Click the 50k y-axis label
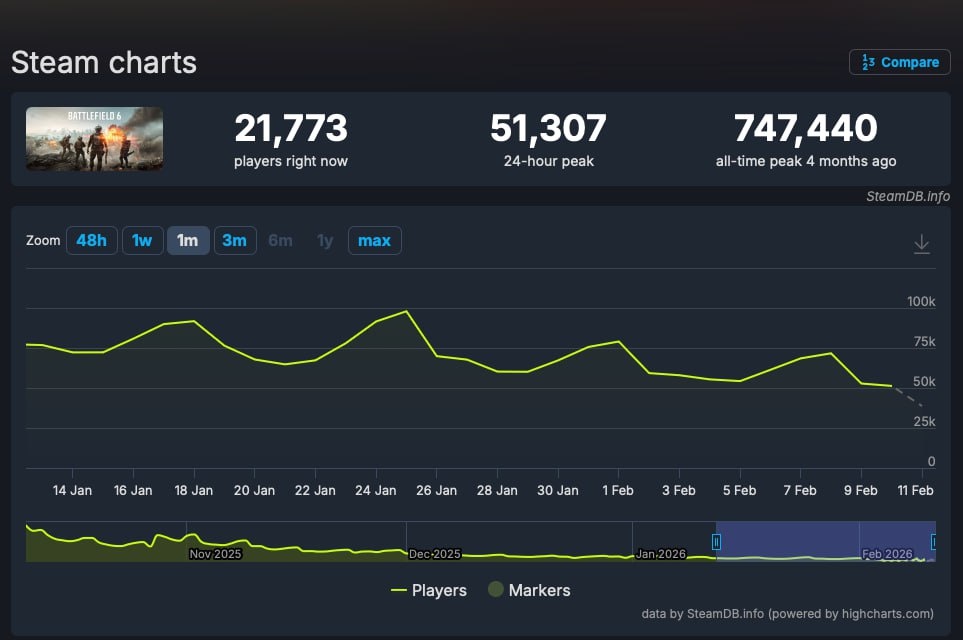 [x=924, y=381]
